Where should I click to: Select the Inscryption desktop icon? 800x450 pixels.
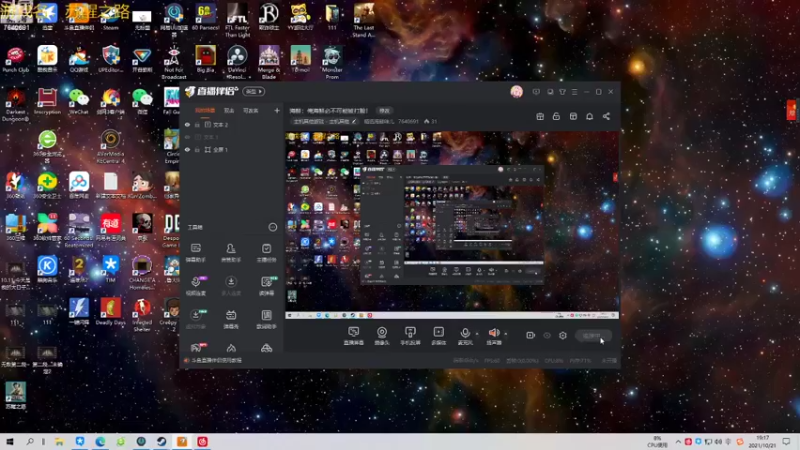47,101
